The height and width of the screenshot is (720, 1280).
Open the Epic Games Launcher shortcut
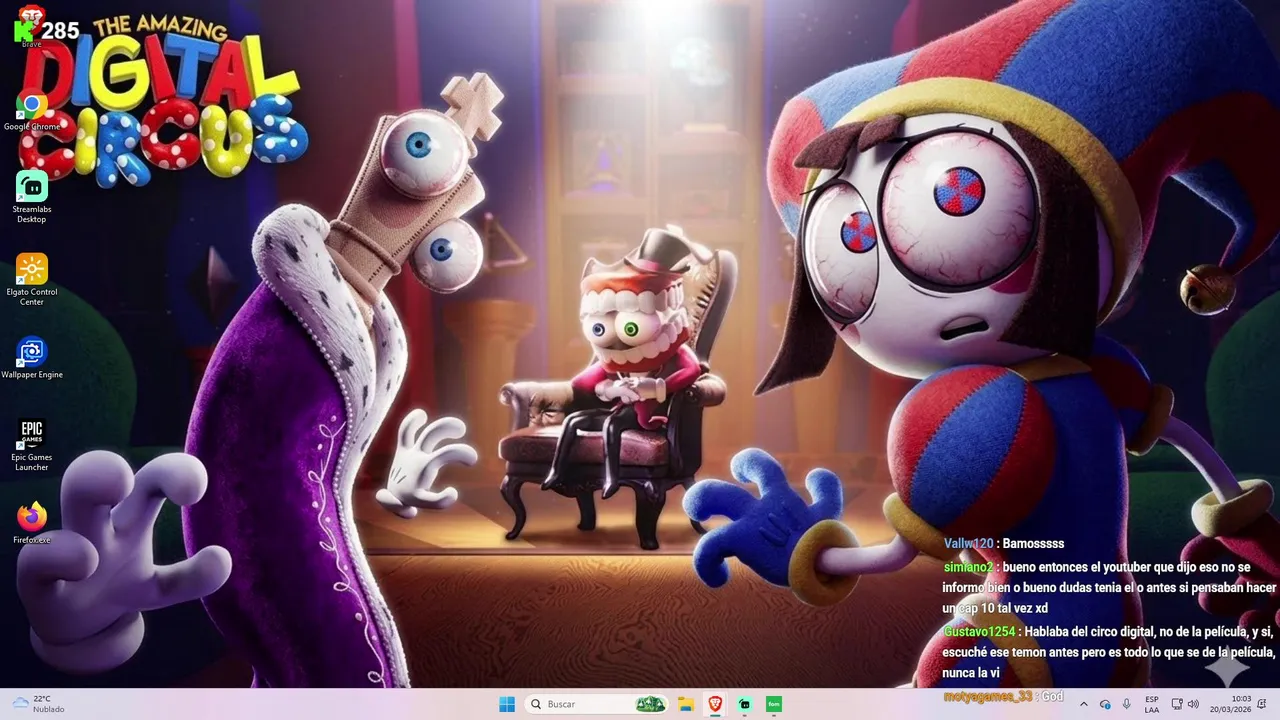click(31, 445)
